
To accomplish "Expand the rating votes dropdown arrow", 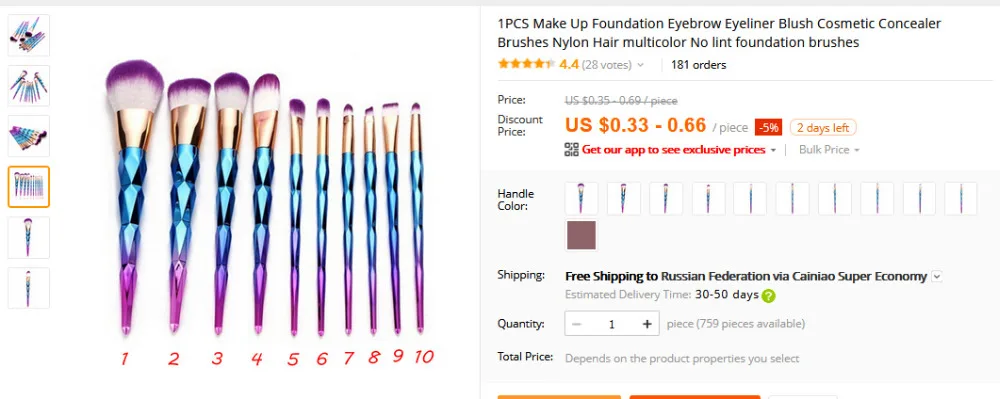I will click(640, 65).
